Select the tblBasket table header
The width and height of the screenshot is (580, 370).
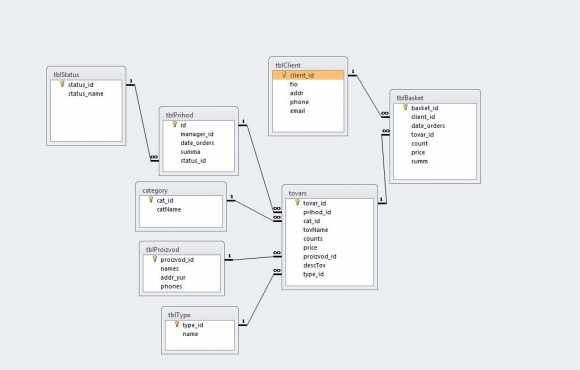click(x=435, y=97)
